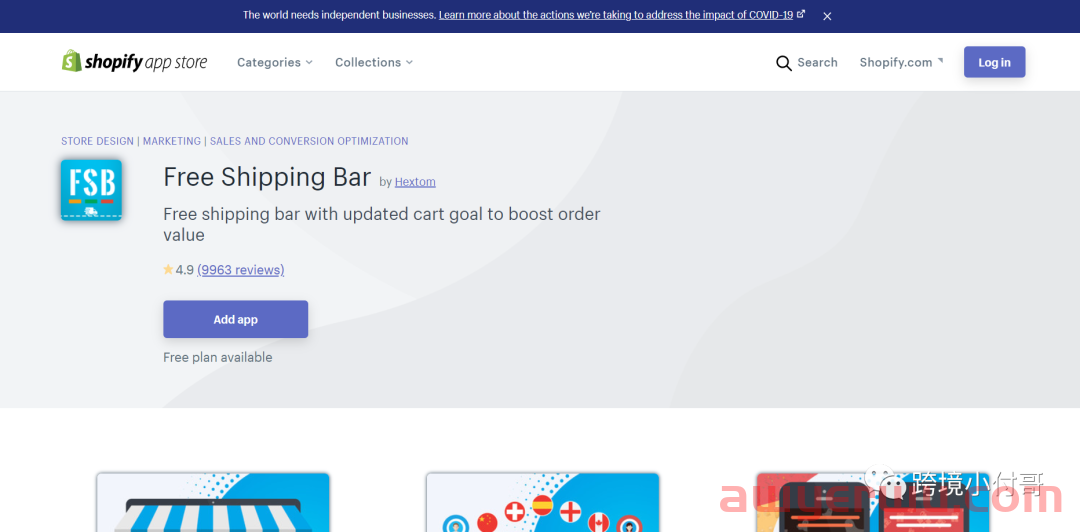
Task: Open SALES AND CONVERSION OPTIMIZATION link
Action: tap(309, 141)
